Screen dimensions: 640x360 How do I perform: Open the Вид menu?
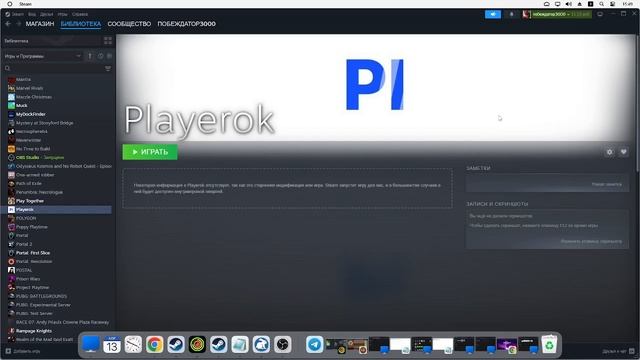coord(32,14)
